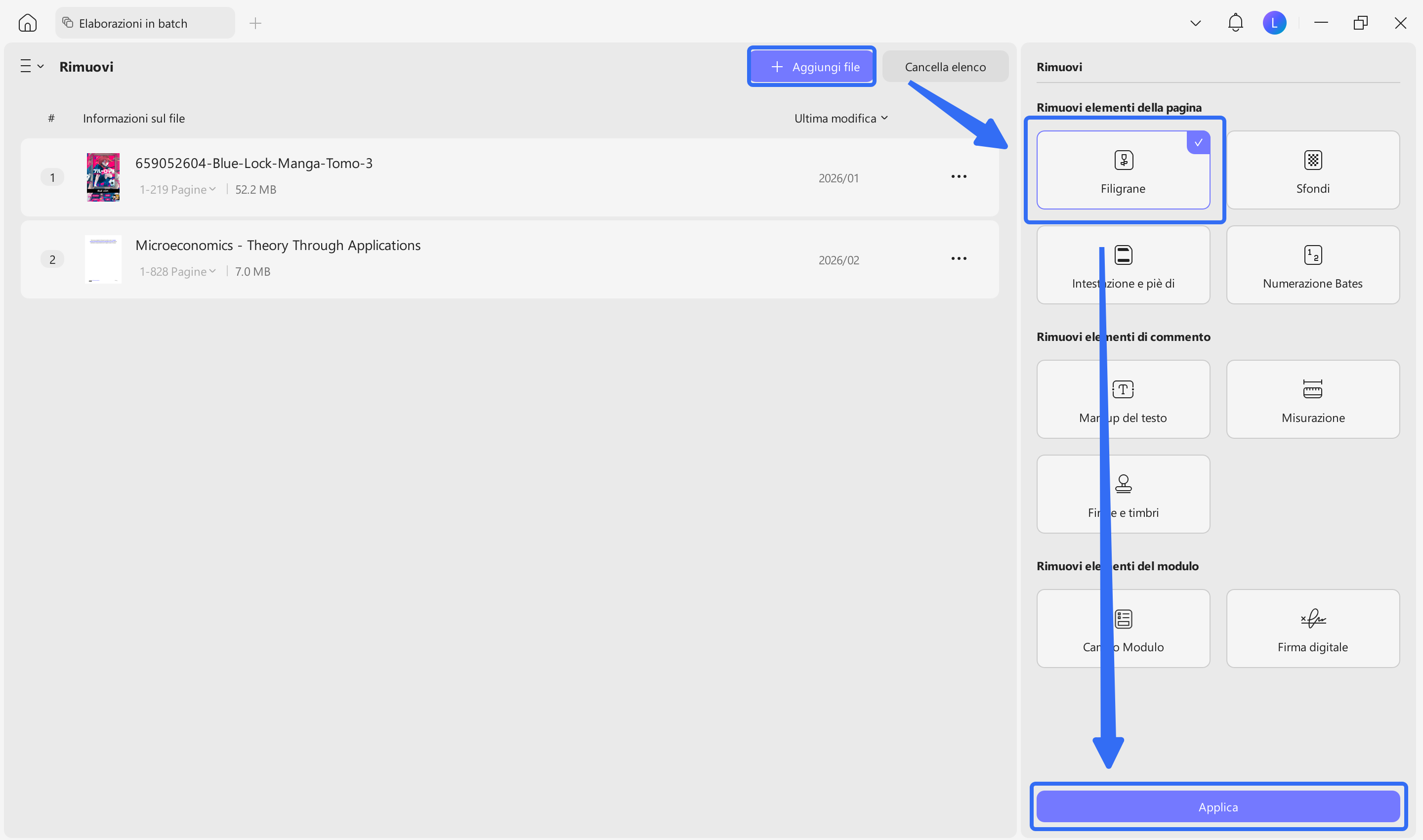Open more options for Microeconomics file
1423x840 pixels.
959,259
